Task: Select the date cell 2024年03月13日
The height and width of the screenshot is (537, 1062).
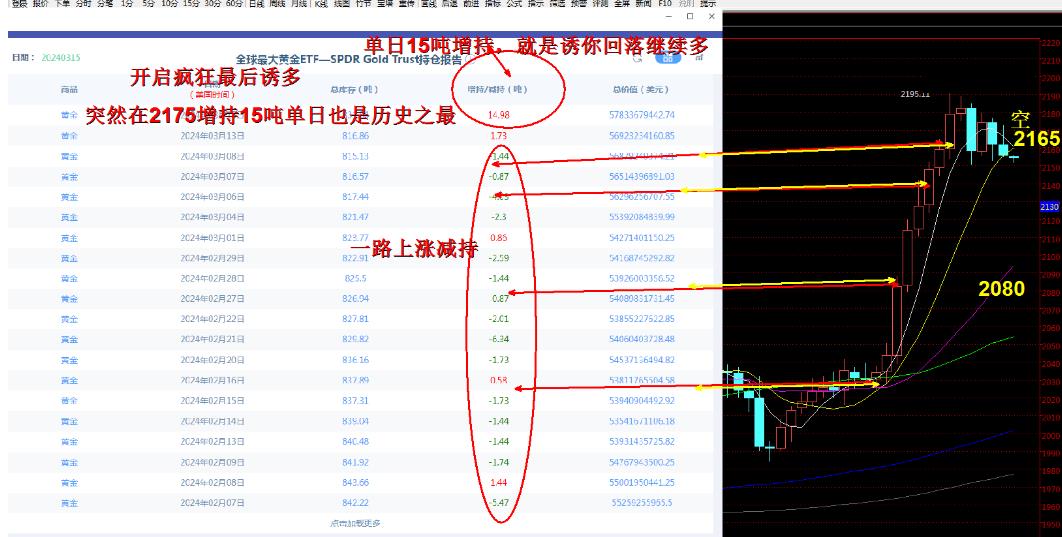Action: [212, 135]
